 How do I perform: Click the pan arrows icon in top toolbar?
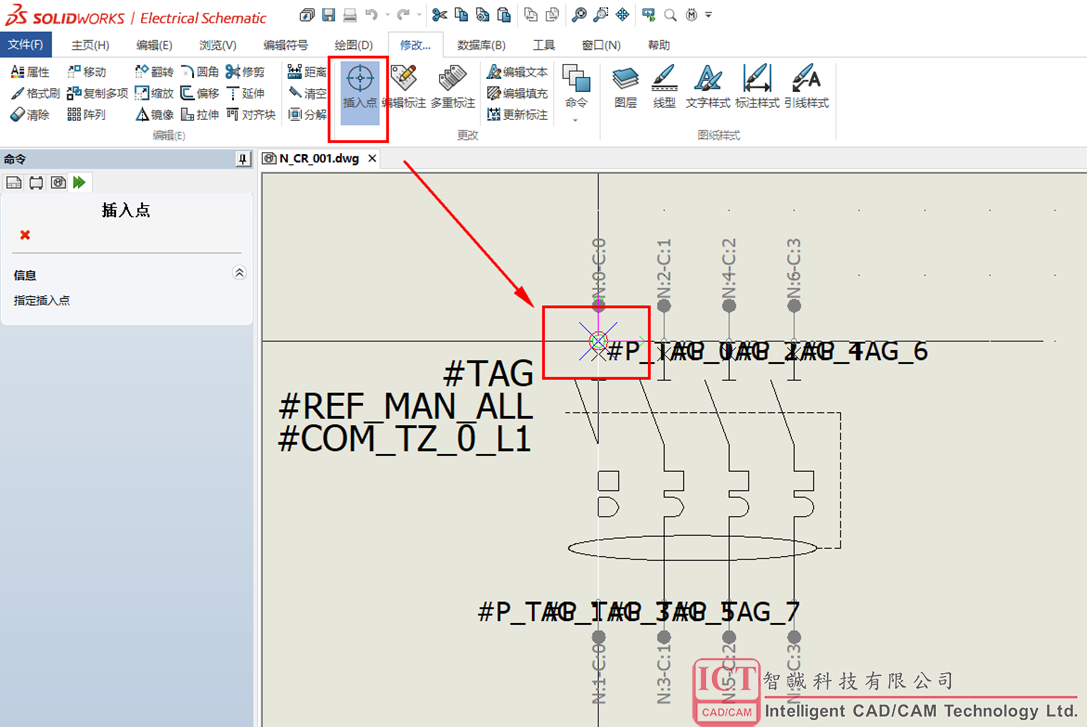pyautogui.click(x=623, y=15)
